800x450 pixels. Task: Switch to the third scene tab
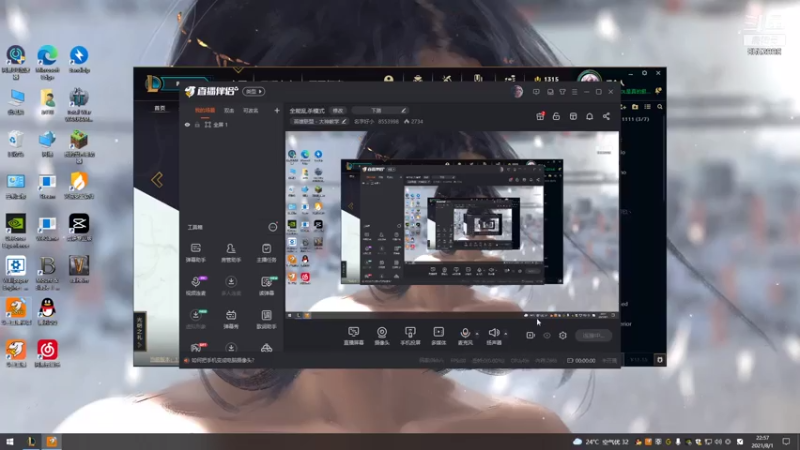click(251, 110)
